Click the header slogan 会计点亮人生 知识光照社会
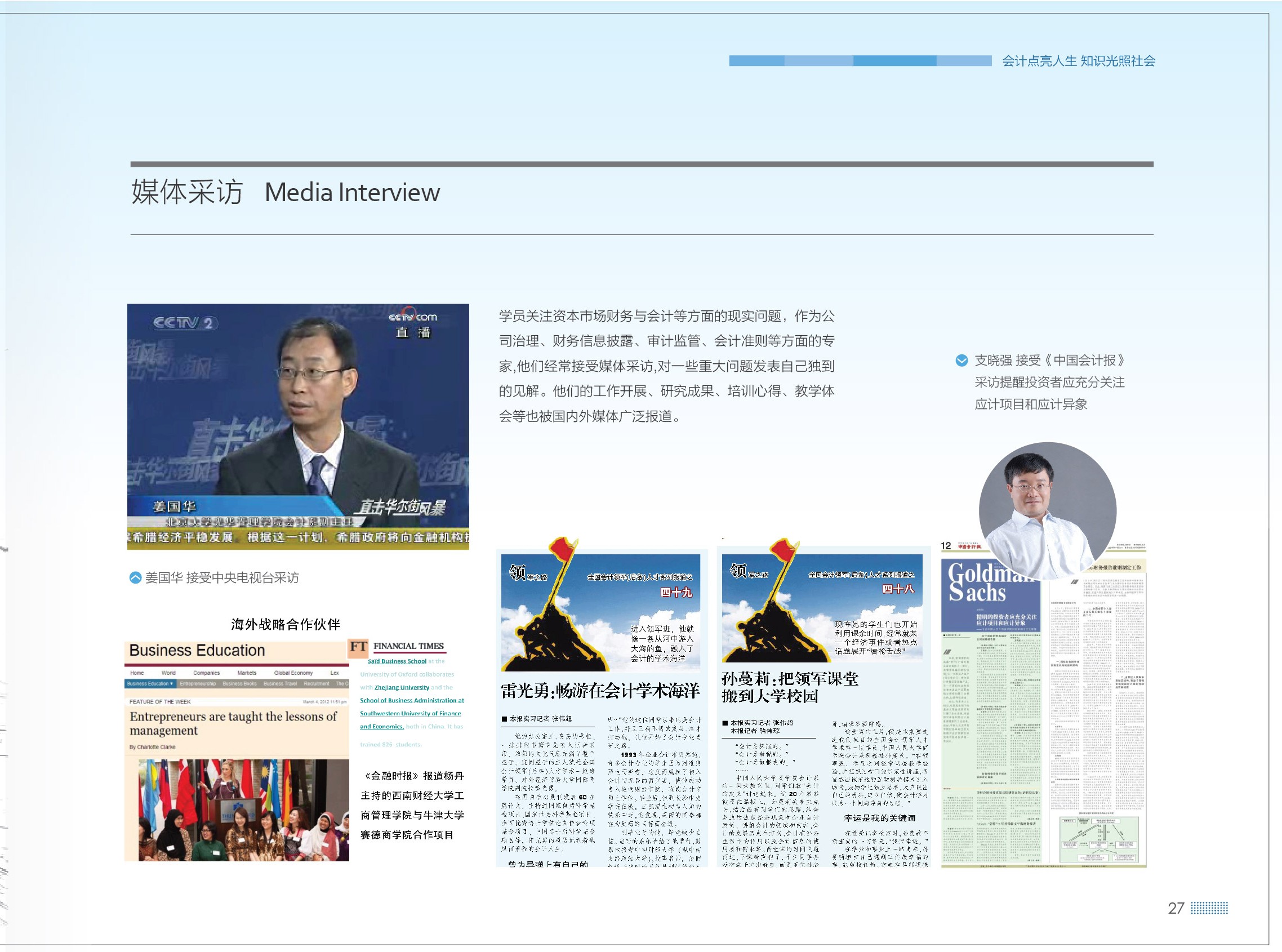The image size is (1282, 952). [x=1079, y=61]
